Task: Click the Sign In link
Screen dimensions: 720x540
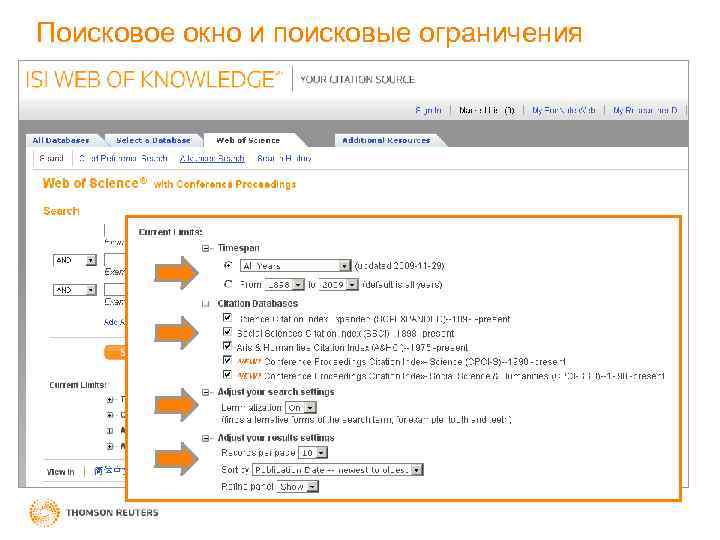Action: [x=428, y=110]
